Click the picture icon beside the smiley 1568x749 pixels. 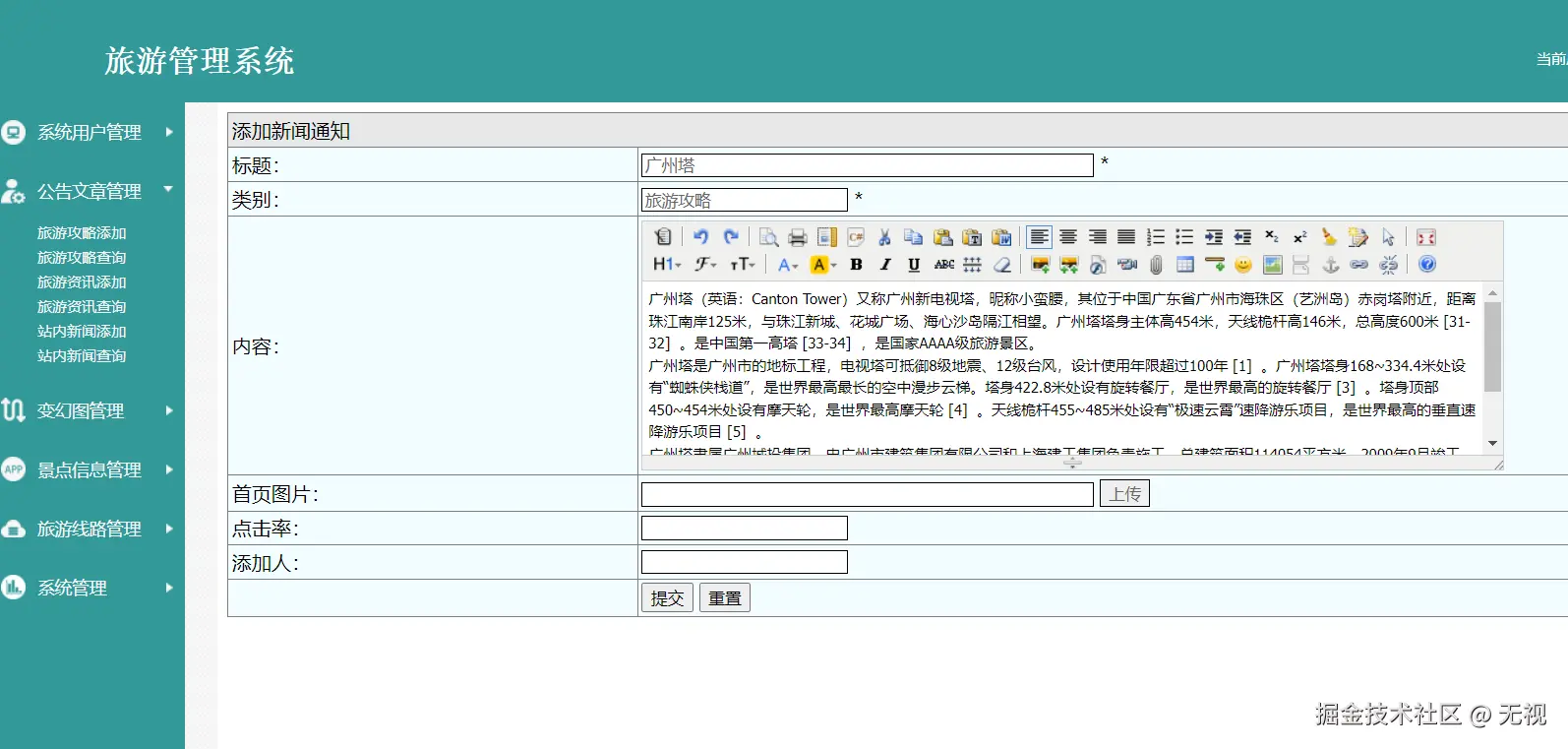[1272, 264]
